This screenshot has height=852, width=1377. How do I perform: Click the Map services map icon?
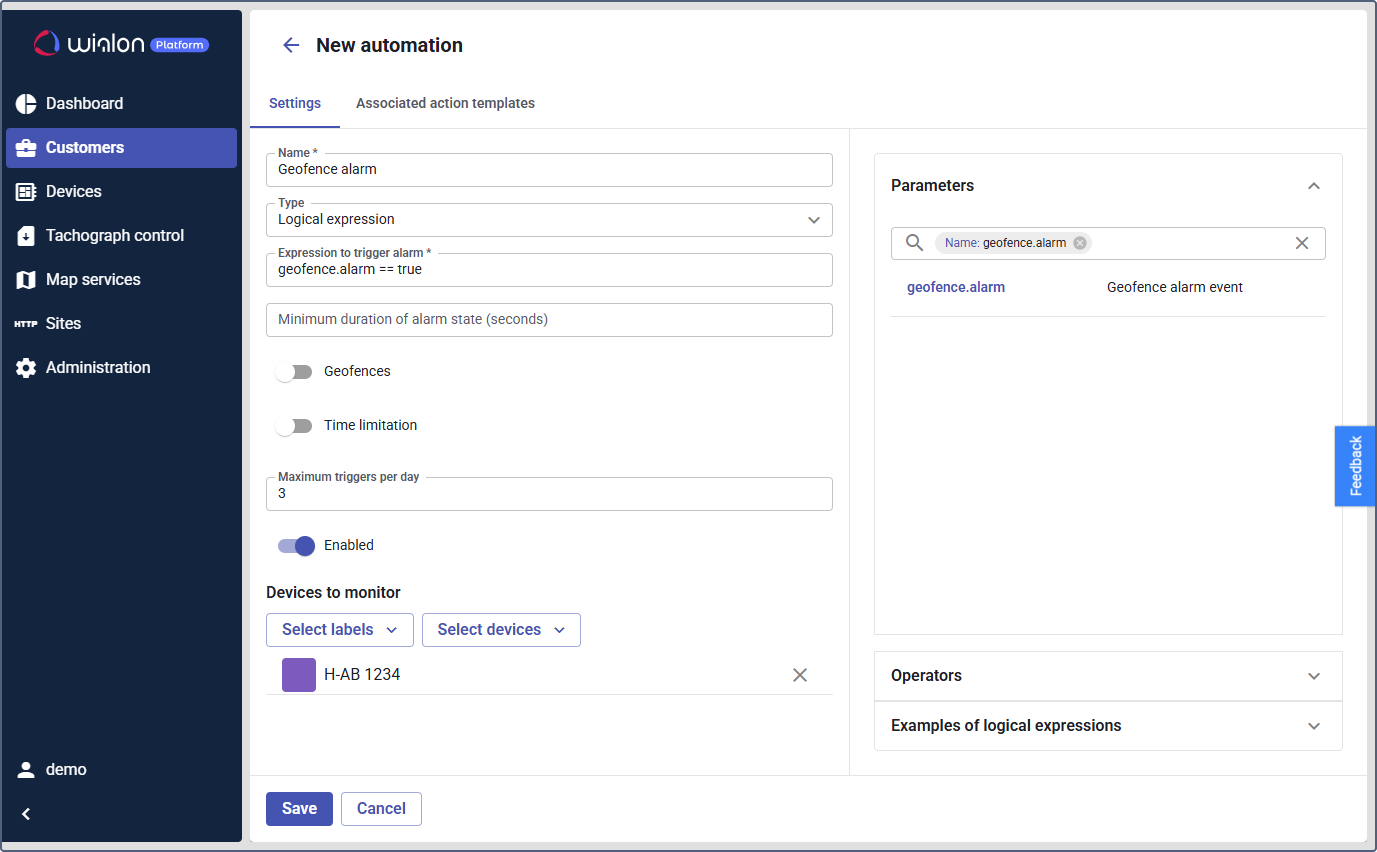tap(26, 280)
